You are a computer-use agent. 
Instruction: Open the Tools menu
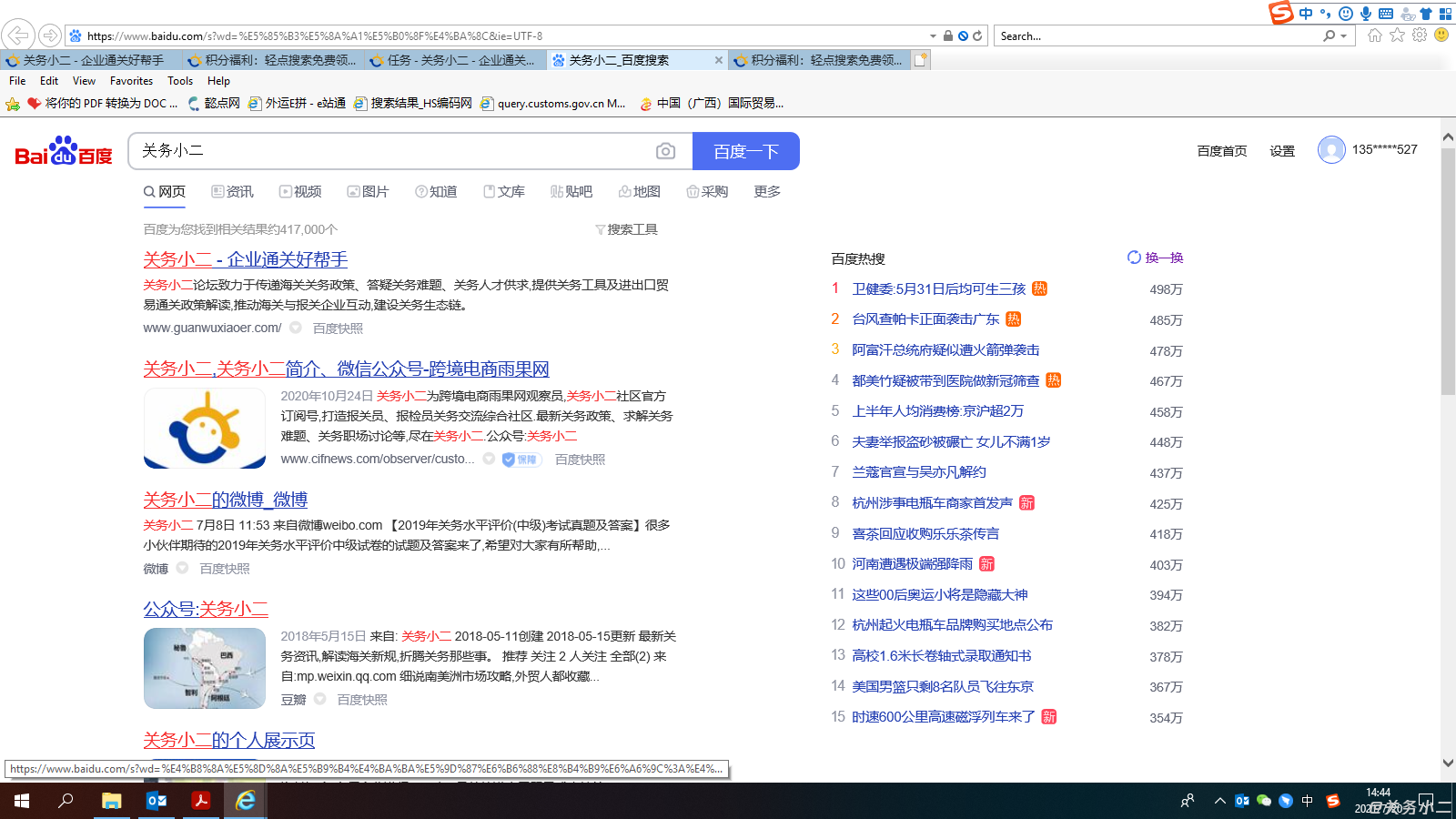pos(180,81)
